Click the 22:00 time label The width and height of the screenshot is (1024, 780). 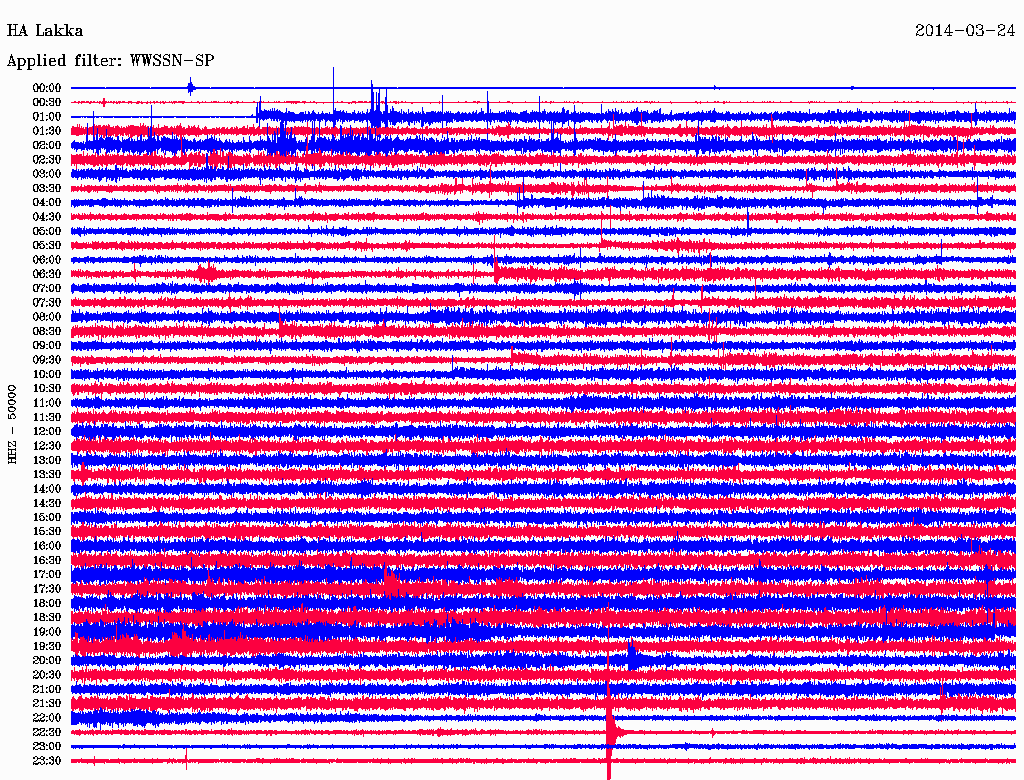coord(47,717)
